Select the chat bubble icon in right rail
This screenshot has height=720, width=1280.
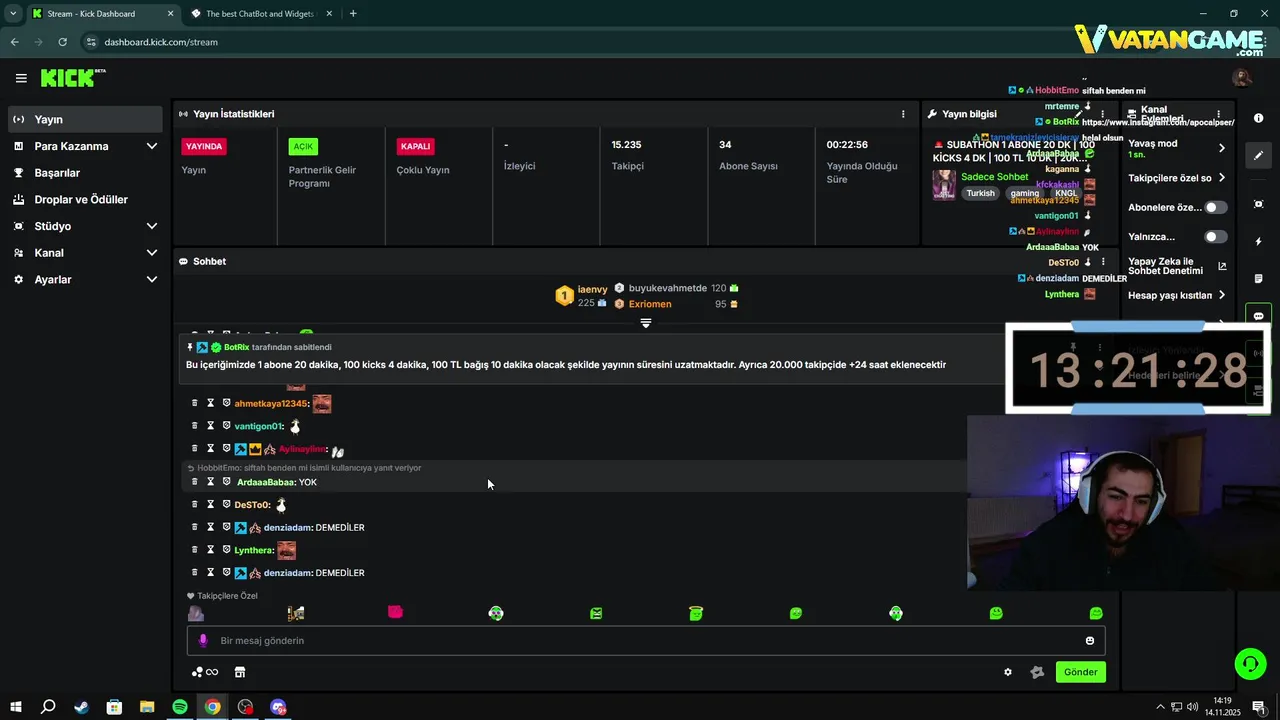1258,316
